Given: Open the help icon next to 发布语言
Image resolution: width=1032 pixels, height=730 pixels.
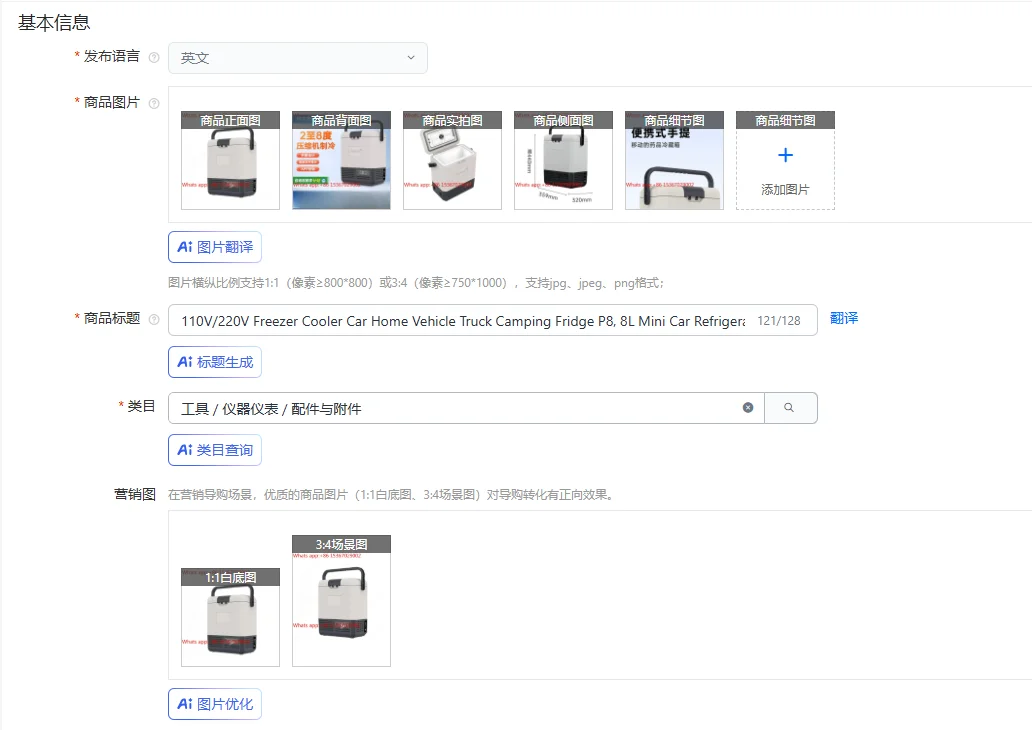Looking at the screenshot, I should pyautogui.click(x=156, y=57).
